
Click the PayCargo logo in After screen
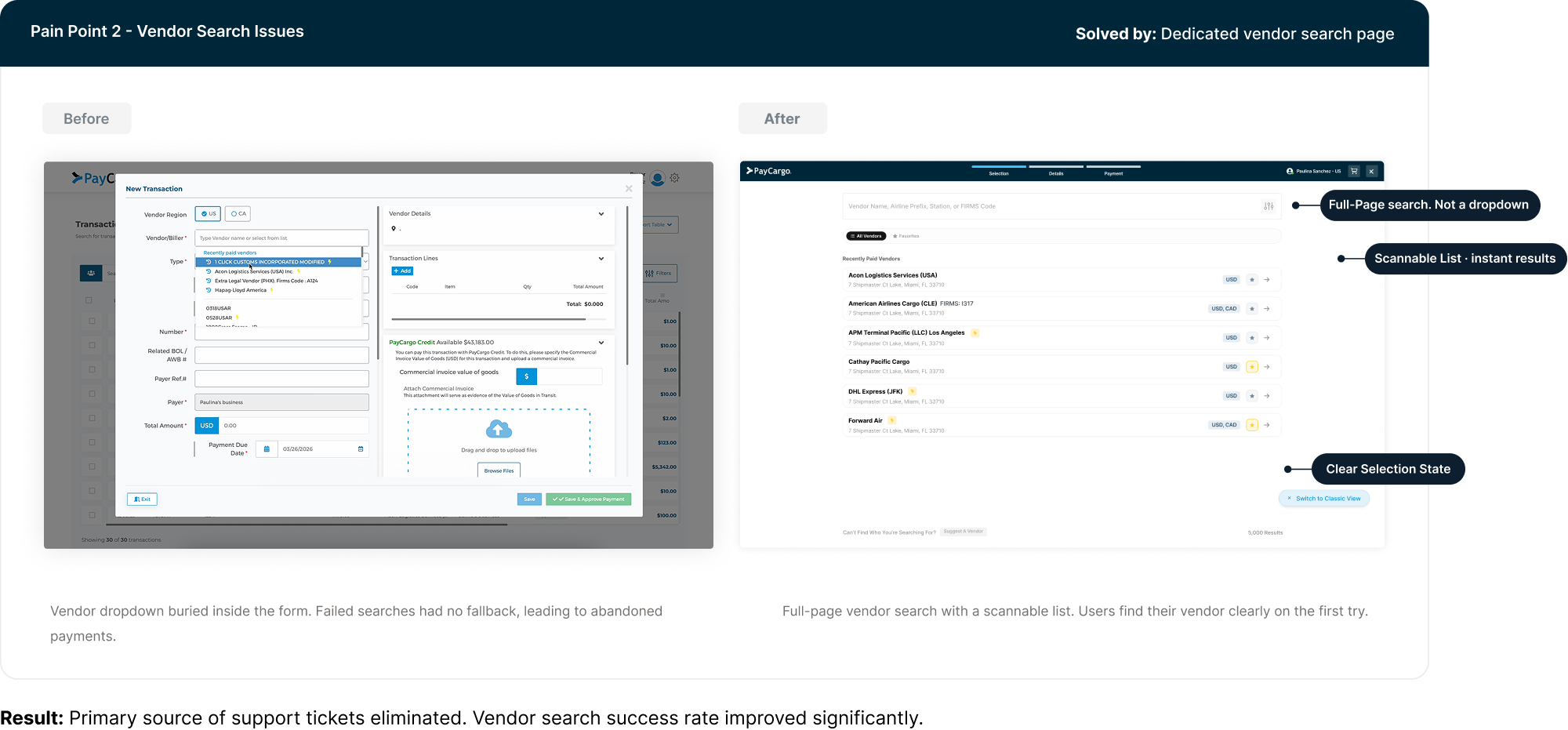click(768, 171)
